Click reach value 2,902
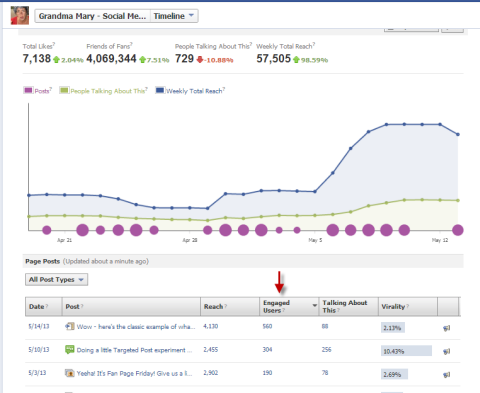Screen dimensions: 480x393 click(x=211, y=373)
